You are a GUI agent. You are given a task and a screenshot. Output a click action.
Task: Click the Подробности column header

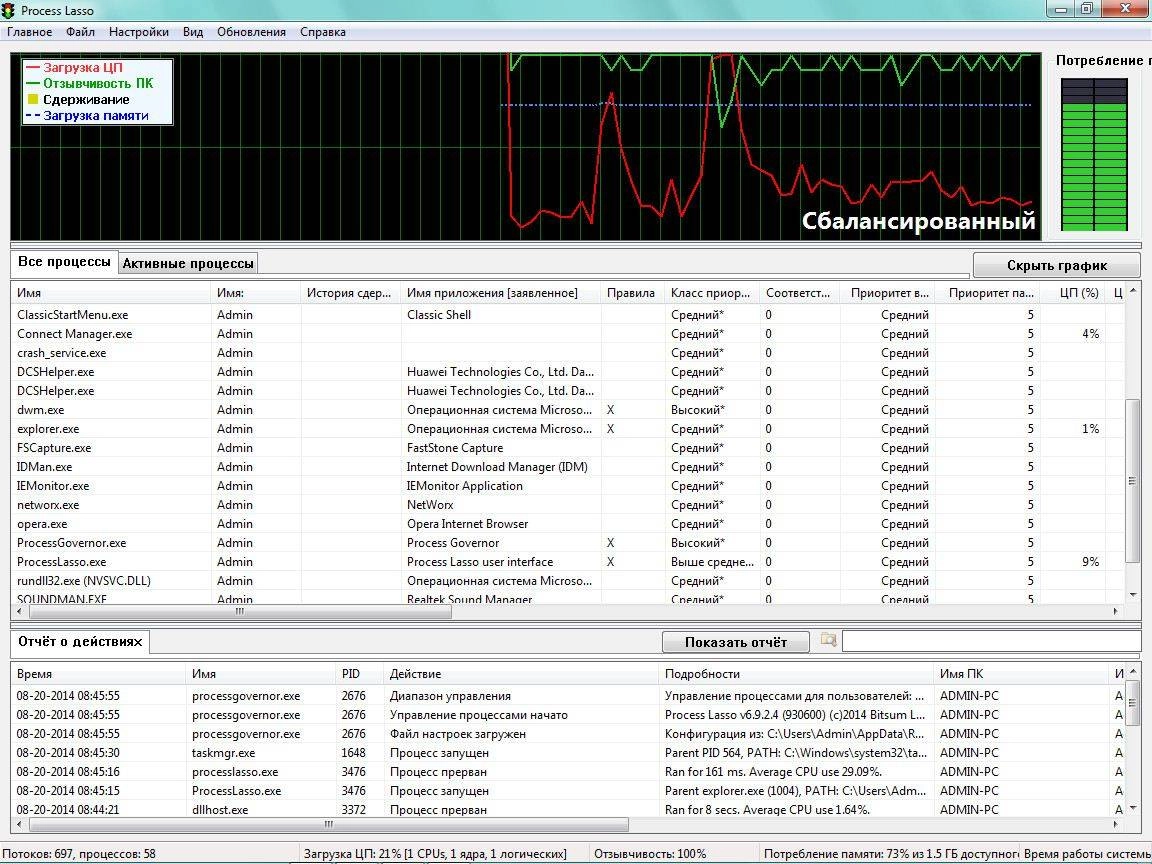796,674
